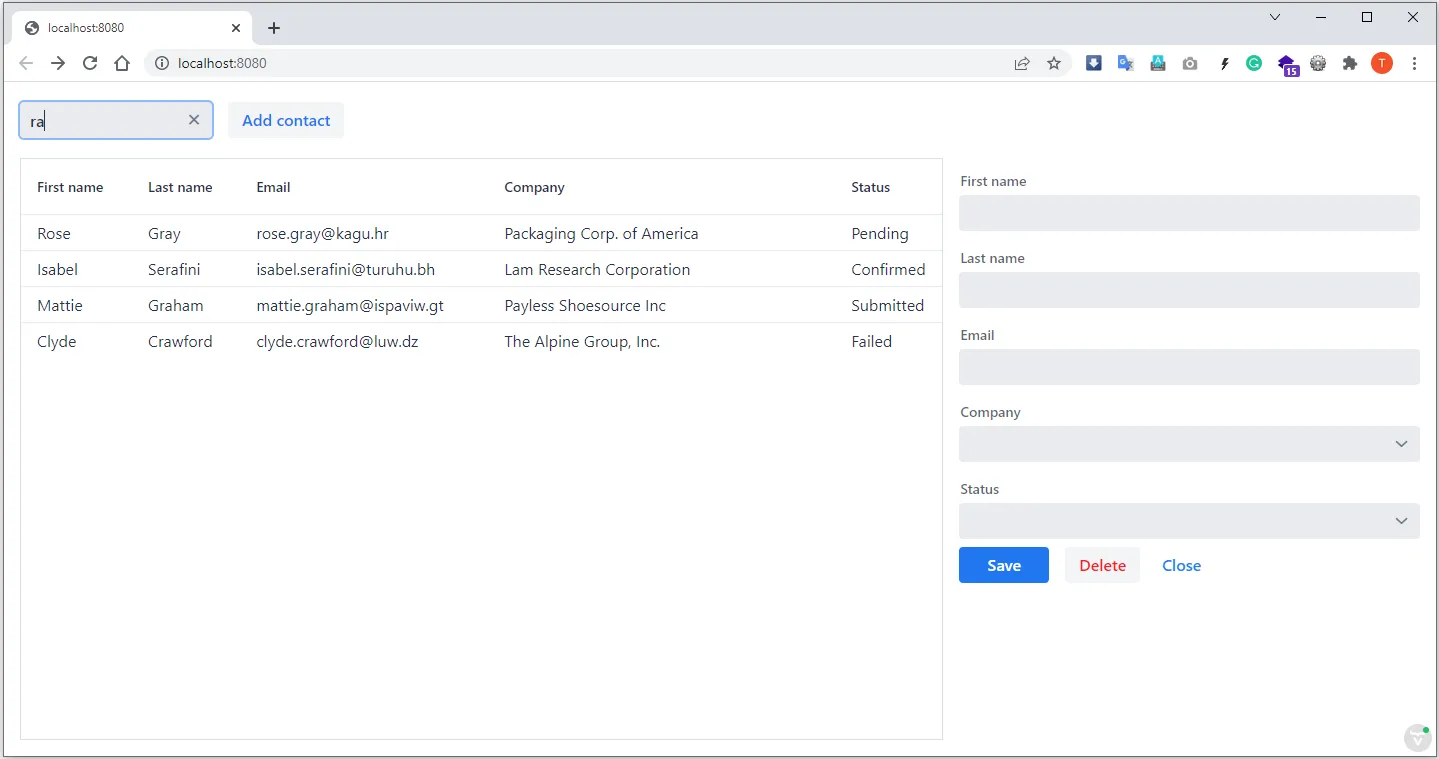Save the contact form
1439x759 pixels.
1003,565
